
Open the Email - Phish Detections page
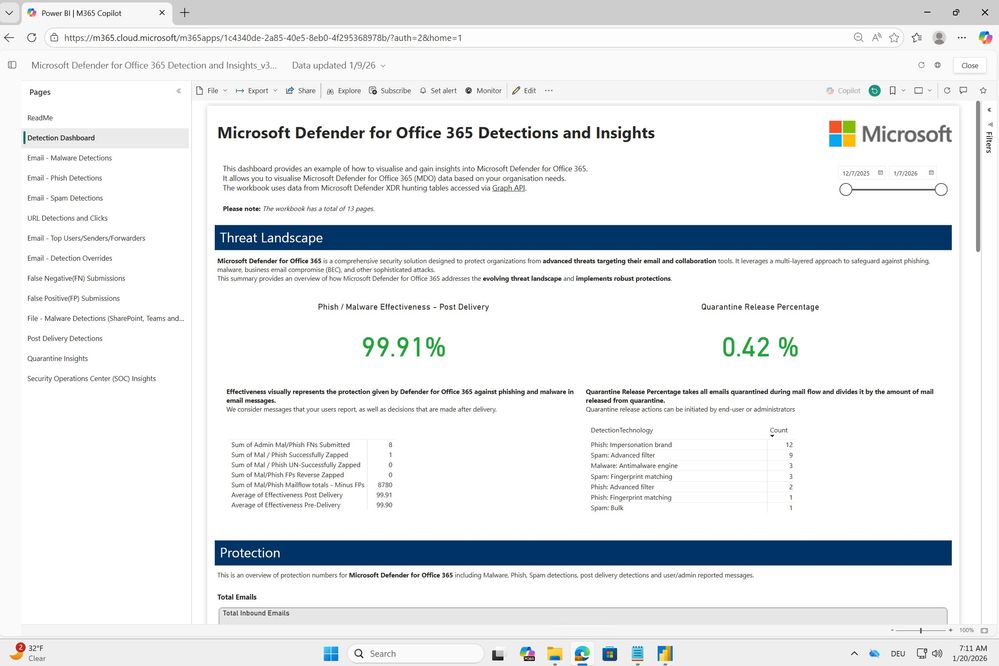(x=64, y=178)
